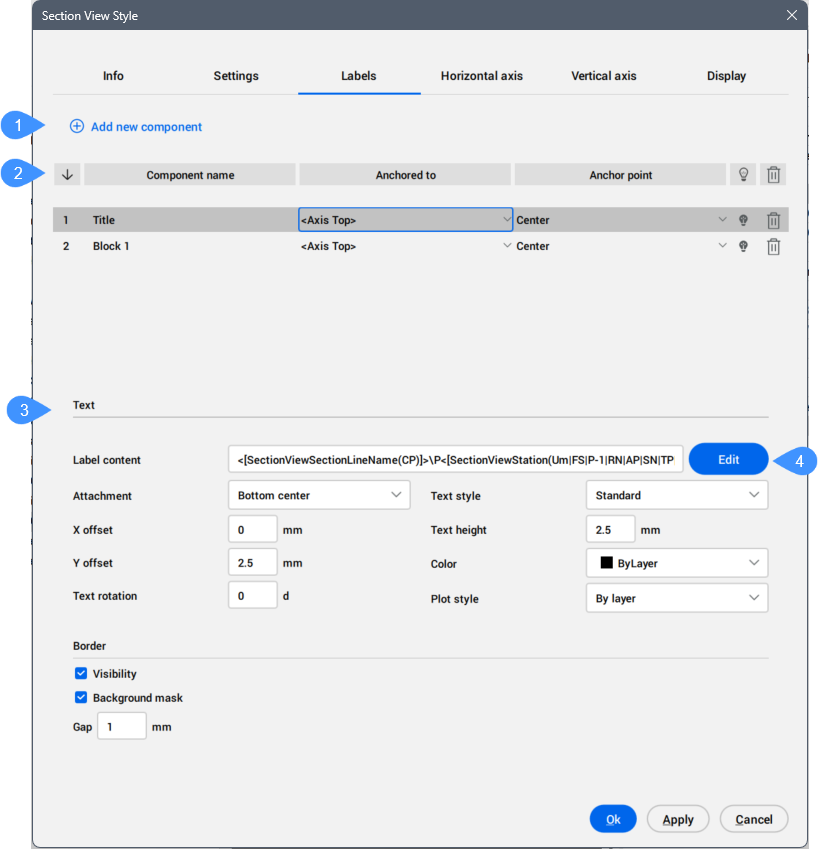The width and height of the screenshot is (818, 849).
Task: Click the plus icon beside Add new component
Action: 77,127
